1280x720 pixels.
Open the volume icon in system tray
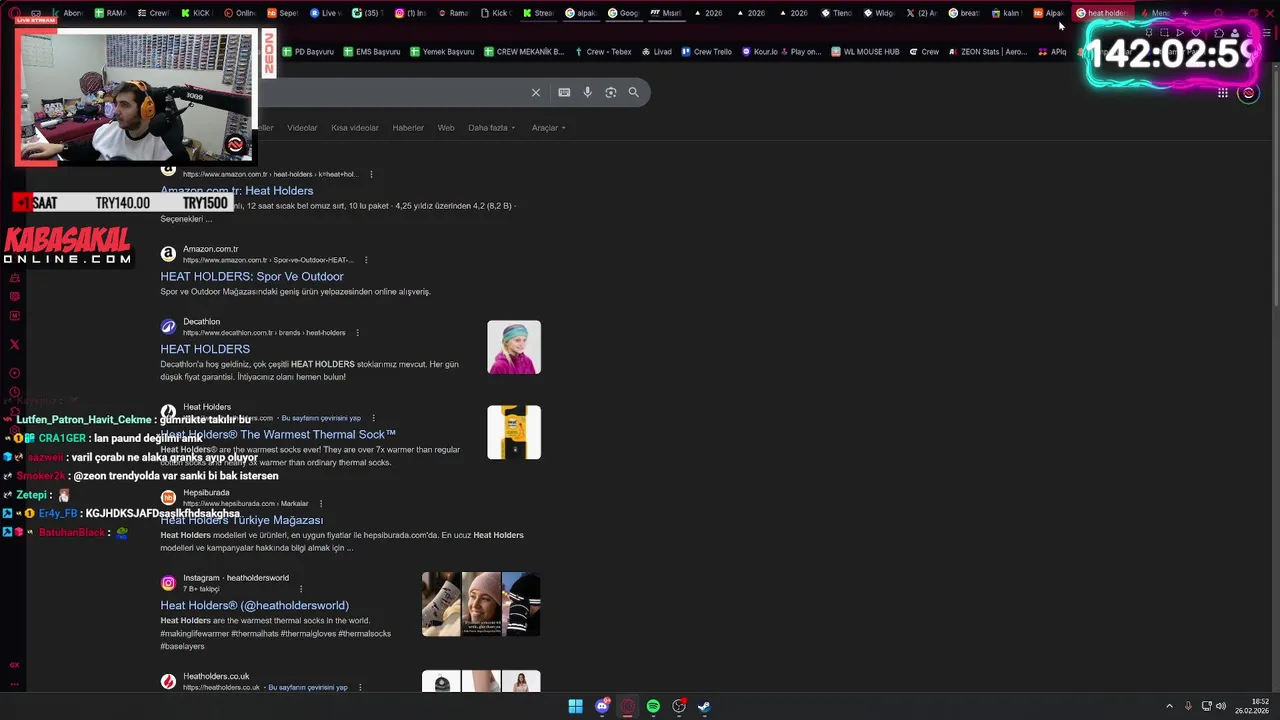tap(1221, 706)
